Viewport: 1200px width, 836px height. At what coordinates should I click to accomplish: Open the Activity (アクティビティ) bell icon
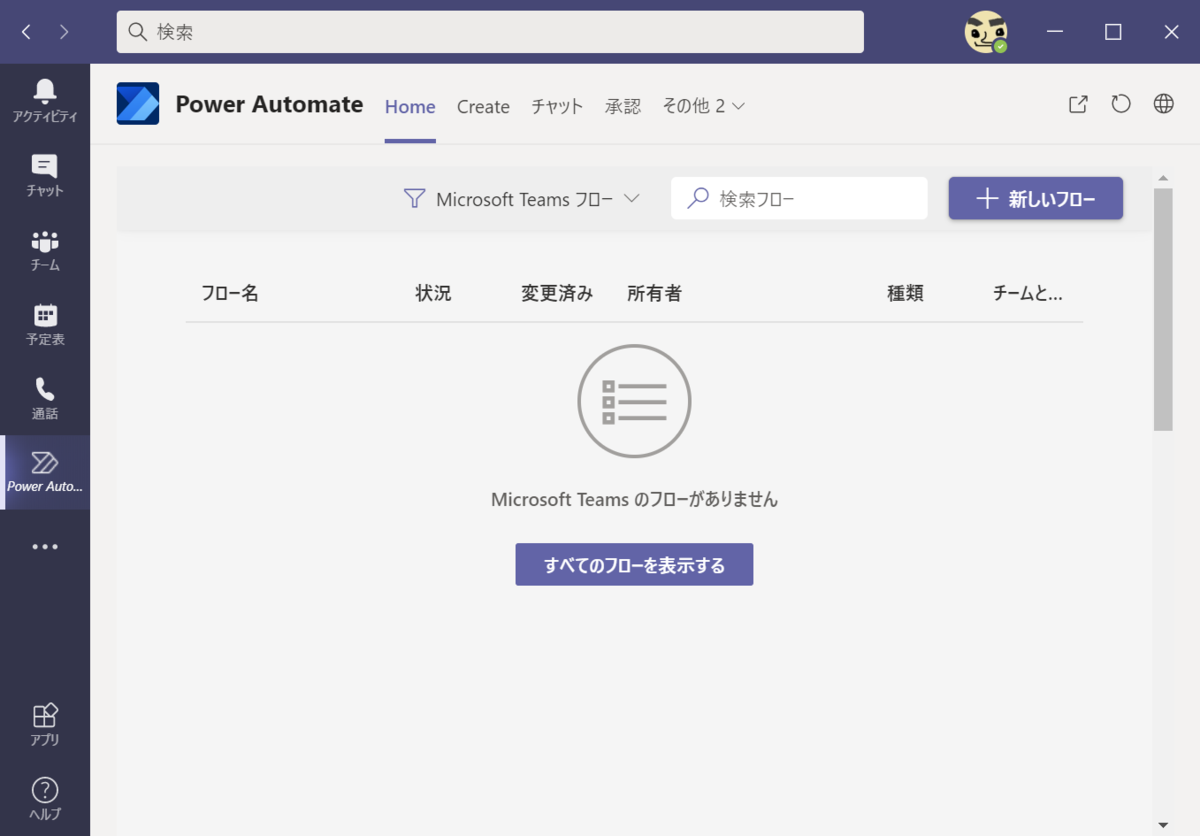pos(45,101)
